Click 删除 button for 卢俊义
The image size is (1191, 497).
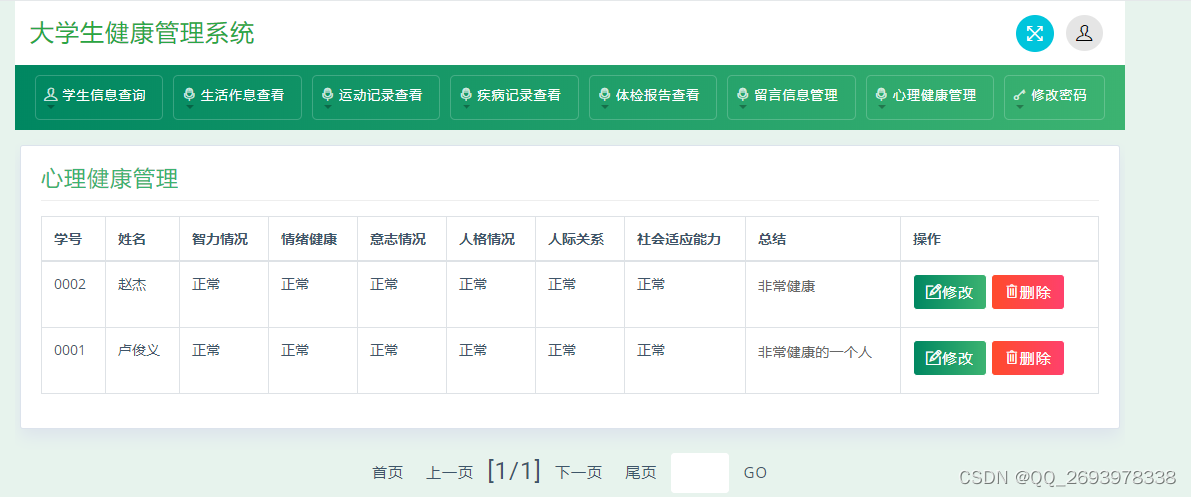(x=1028, y=358)
